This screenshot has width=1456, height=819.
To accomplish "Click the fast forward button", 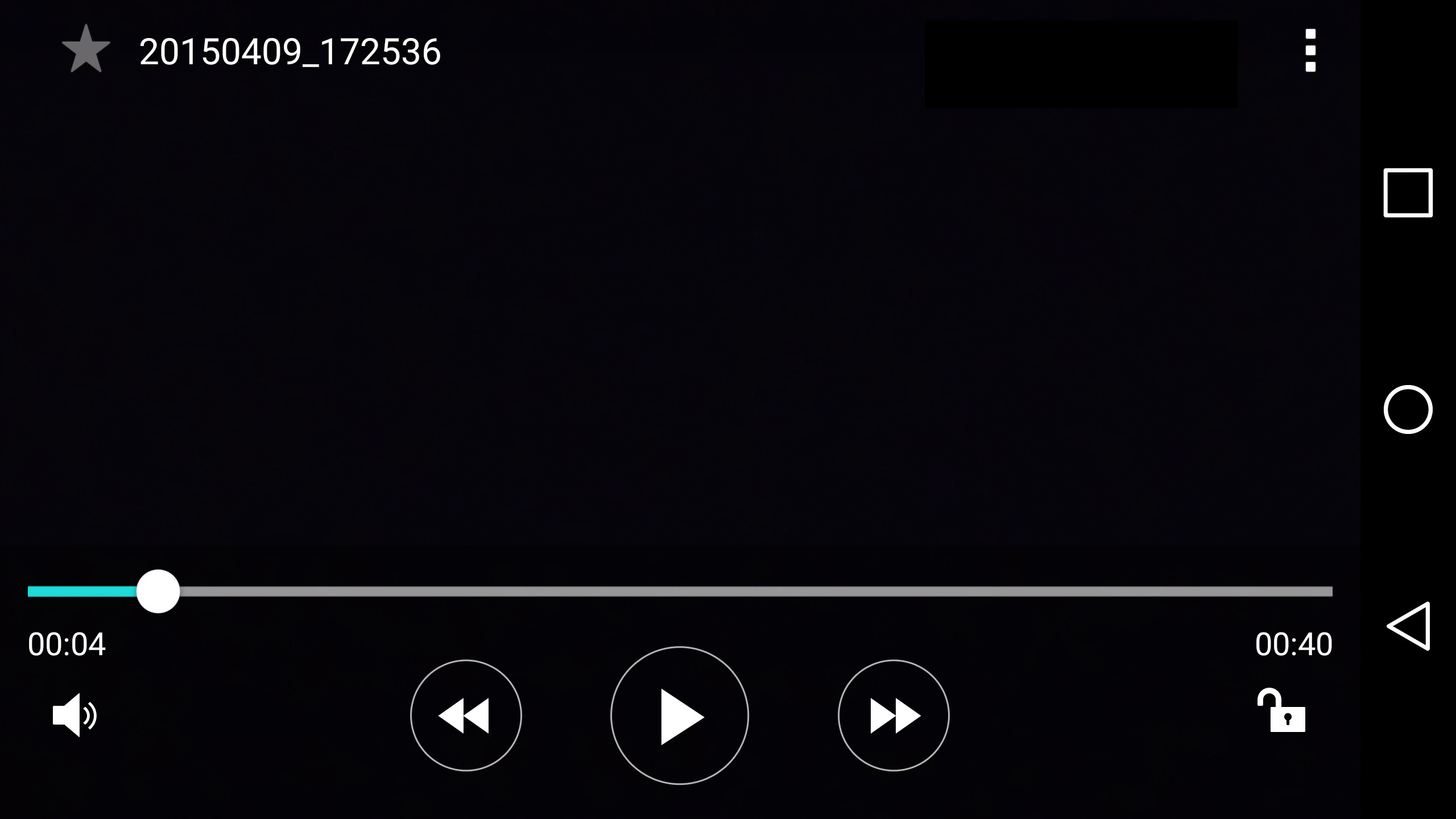I will tap(894, 715).
